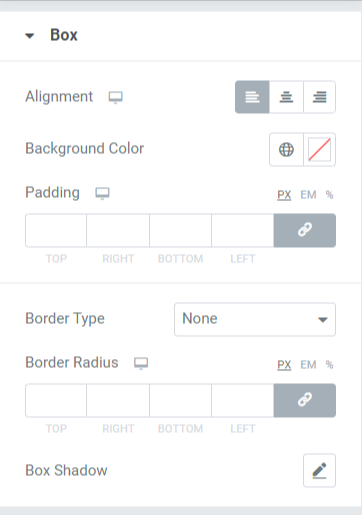Select left alignment icon
The image size is (362, 515).
pos(252,97)
